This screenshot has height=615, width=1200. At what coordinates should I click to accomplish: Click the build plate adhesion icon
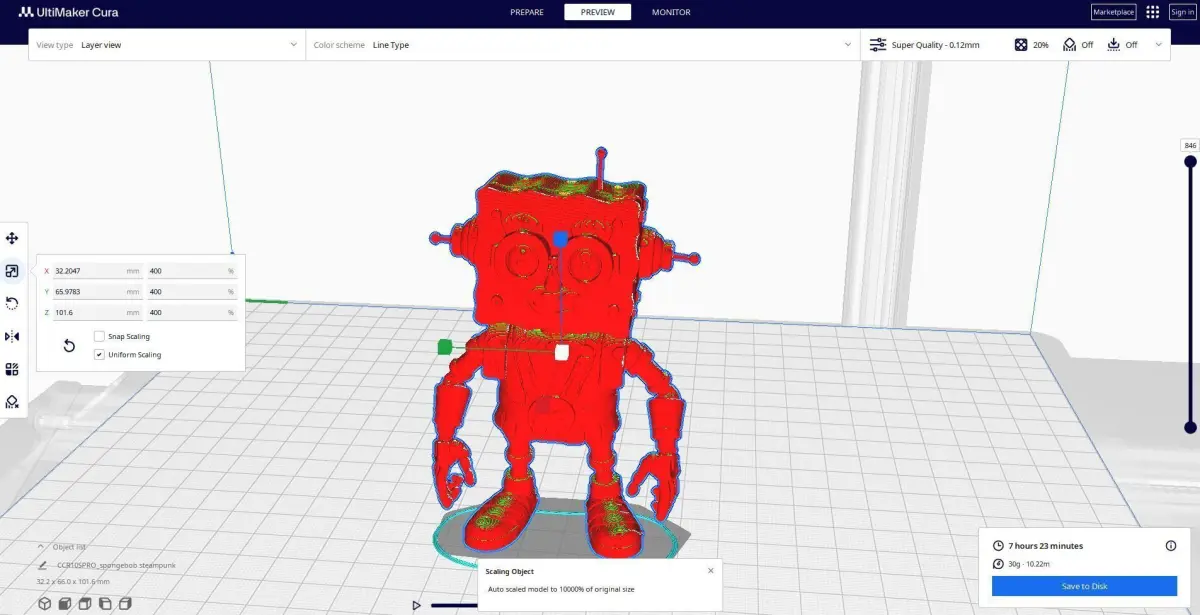point(1114,45)
